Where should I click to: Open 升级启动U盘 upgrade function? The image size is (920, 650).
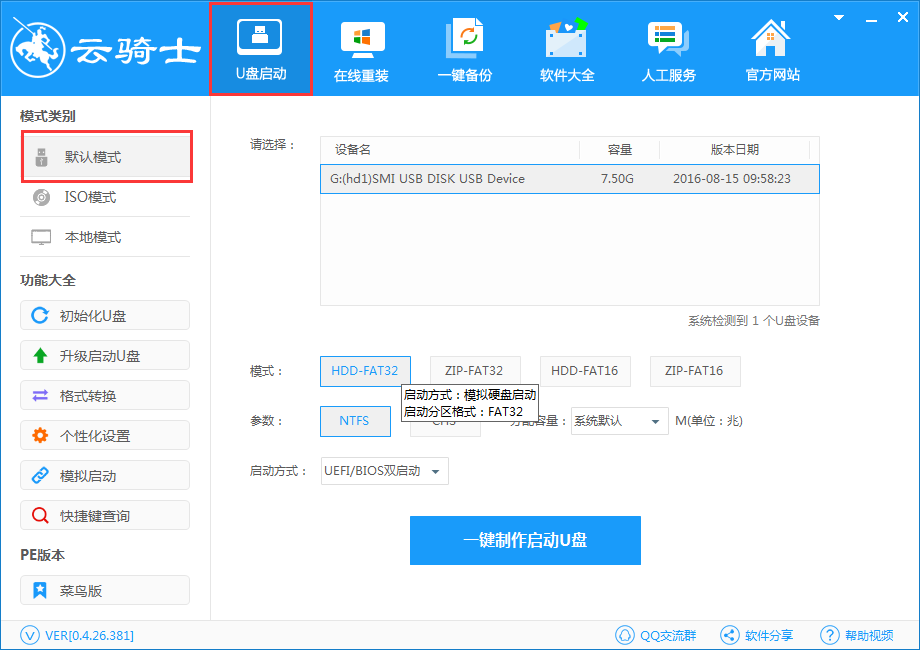pyautogui.click(x=104, y=355)
